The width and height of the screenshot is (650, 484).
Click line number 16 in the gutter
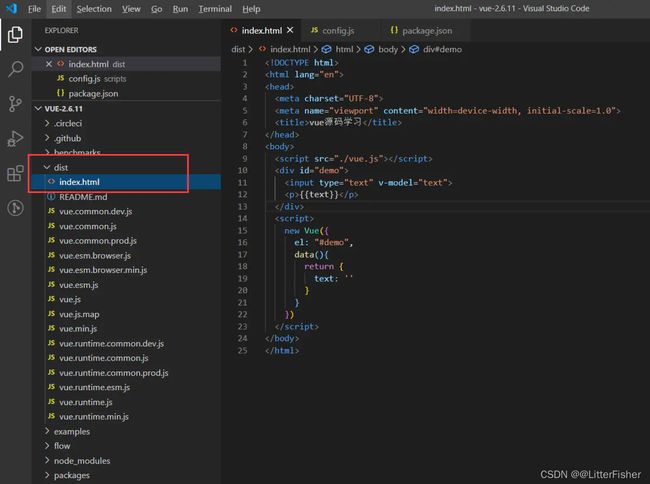tap(243, 242)
